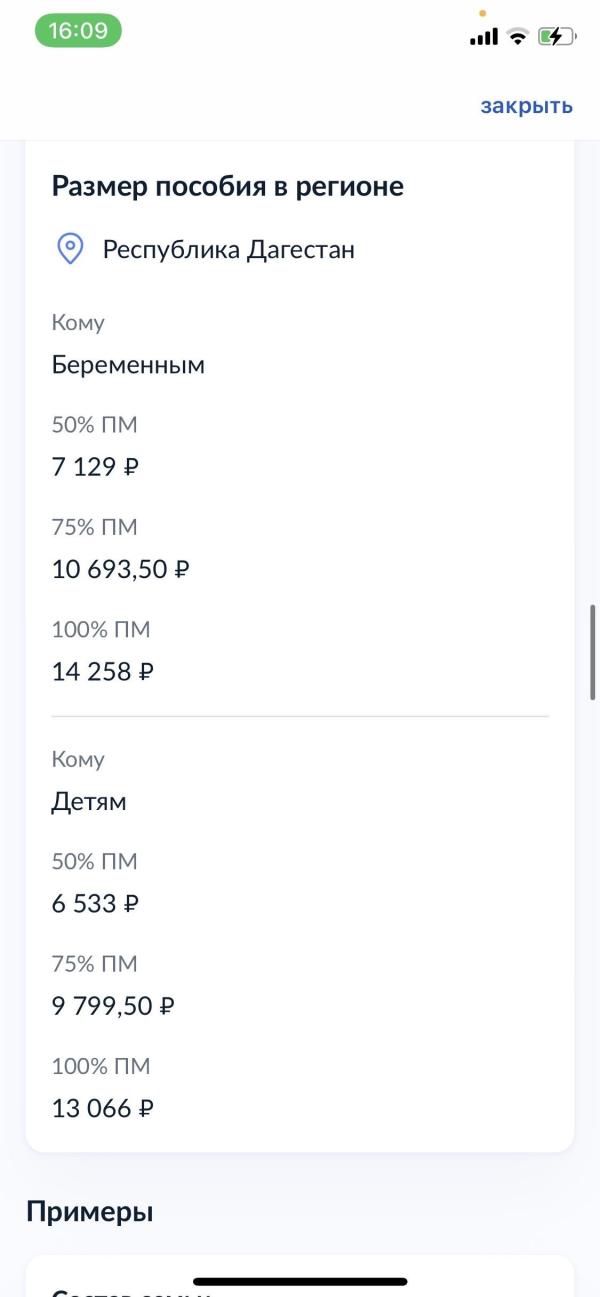Screen dimensions: 600x1297
Task: Select the Детям recipient label
Action: [89, 802]
